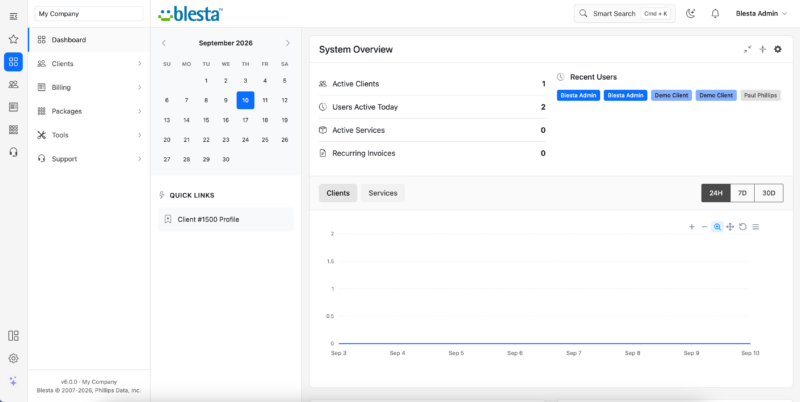This screenshot has width=800, height=402.
Task: Select the 24H time range
Action: point(716,193)
